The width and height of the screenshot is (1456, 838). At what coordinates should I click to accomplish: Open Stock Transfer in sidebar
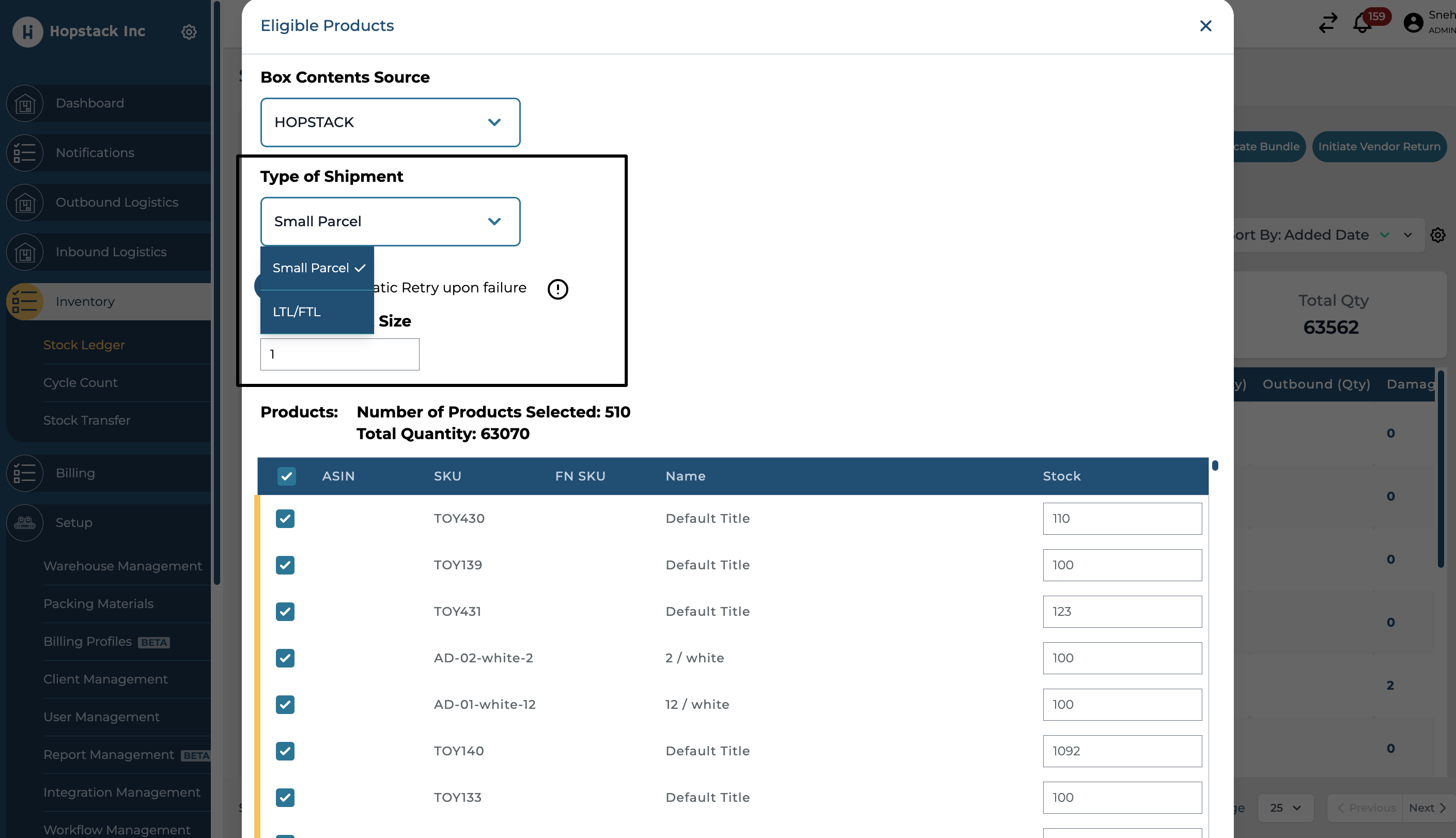tap(87, 420)
